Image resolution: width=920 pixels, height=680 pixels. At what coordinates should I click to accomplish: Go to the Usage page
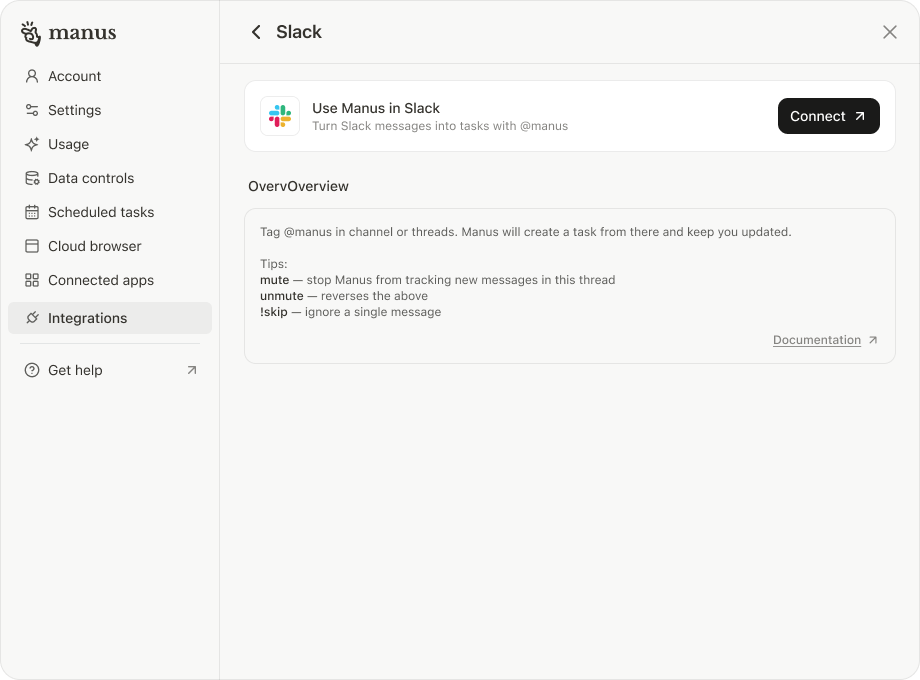pos(110,144)
